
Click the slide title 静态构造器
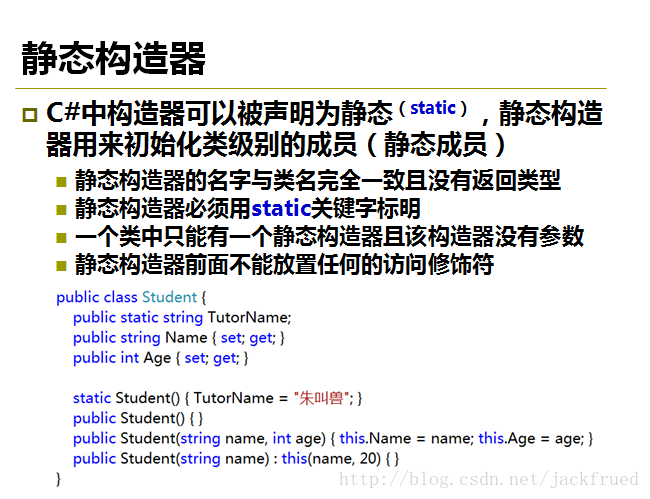tap(113, 58)
